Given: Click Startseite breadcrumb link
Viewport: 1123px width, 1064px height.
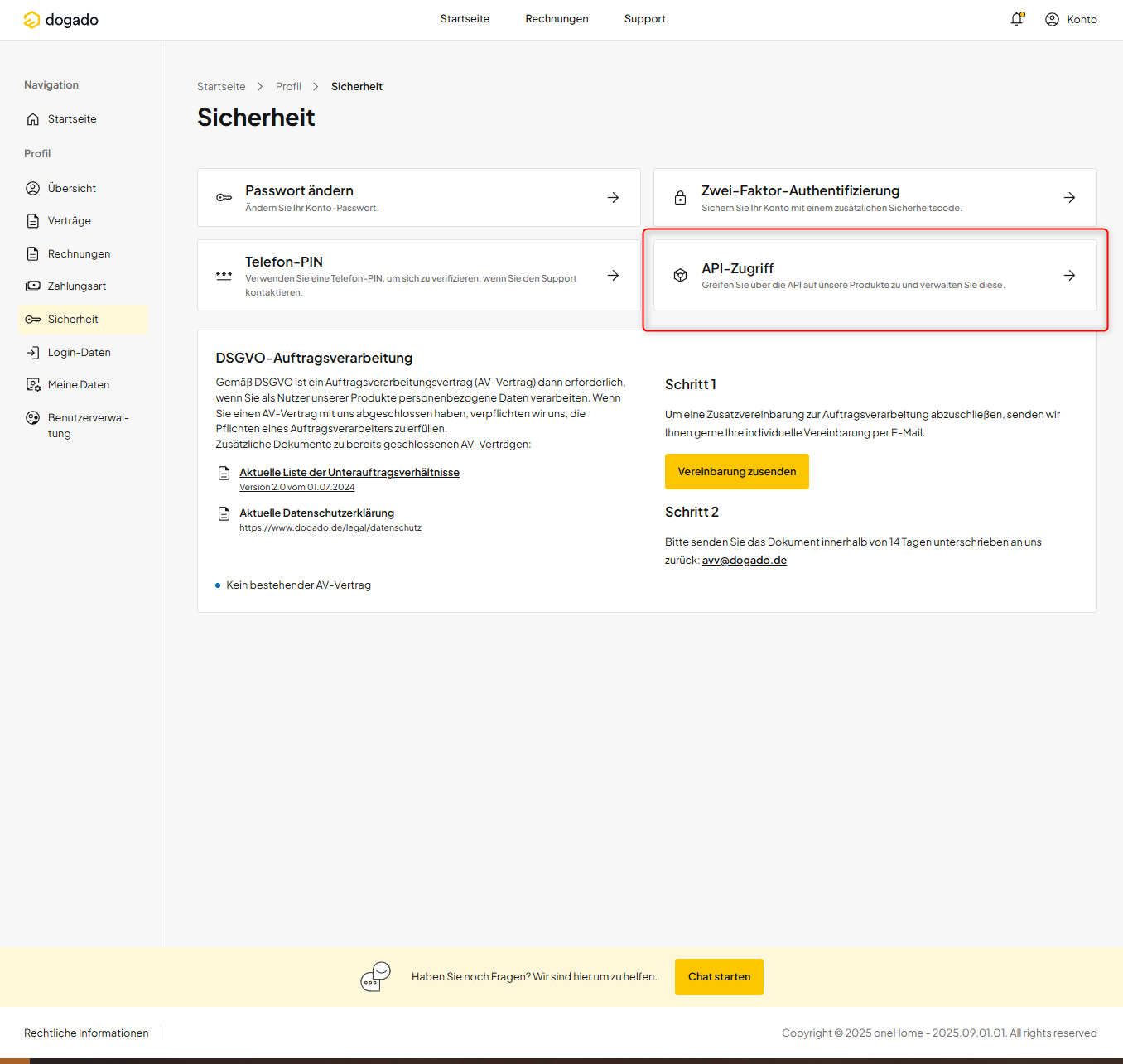Looking at the screenshot, I should pos(221,87).
